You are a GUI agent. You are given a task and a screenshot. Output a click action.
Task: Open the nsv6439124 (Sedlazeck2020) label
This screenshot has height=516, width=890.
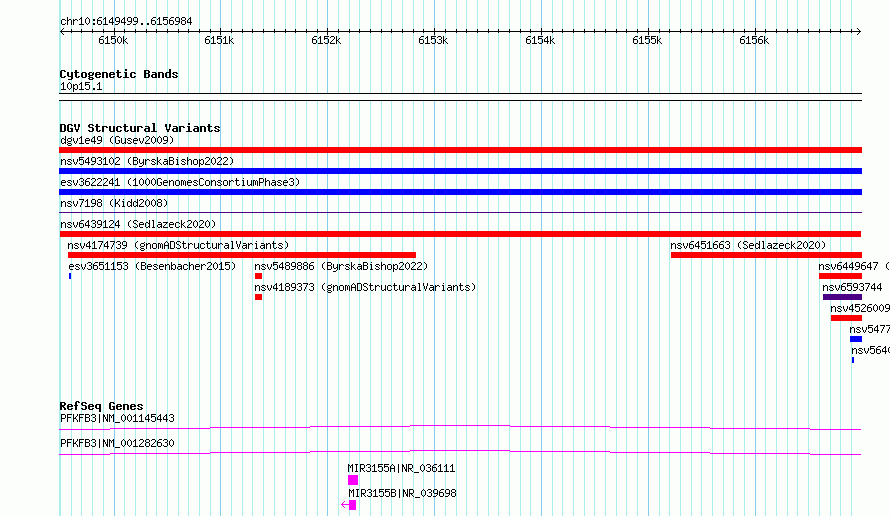[x=138, y=224]
